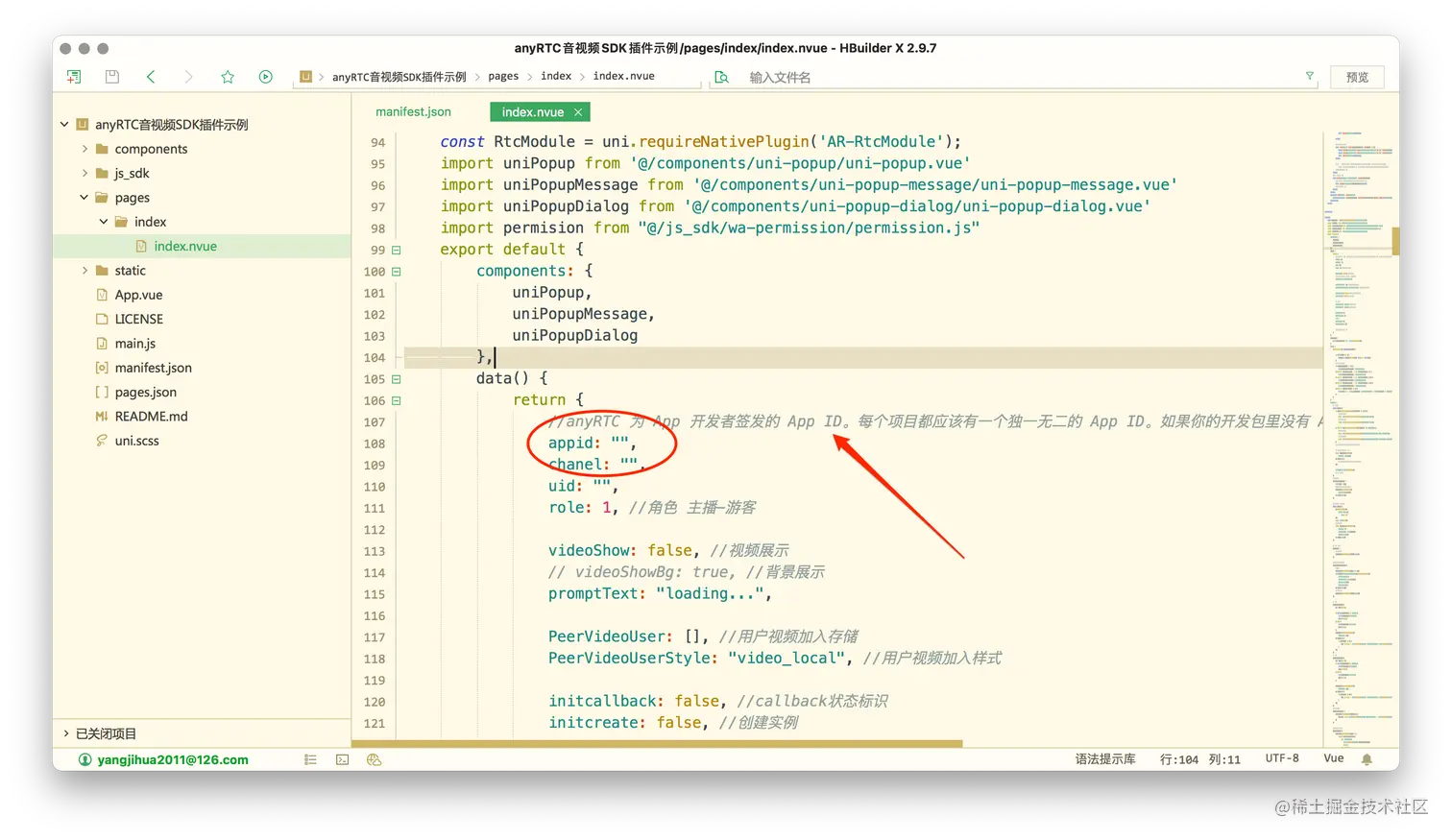Click the js_sdk folder icon
The height and width of the screenshot is (840, 1452).
(x=102, y=173)
